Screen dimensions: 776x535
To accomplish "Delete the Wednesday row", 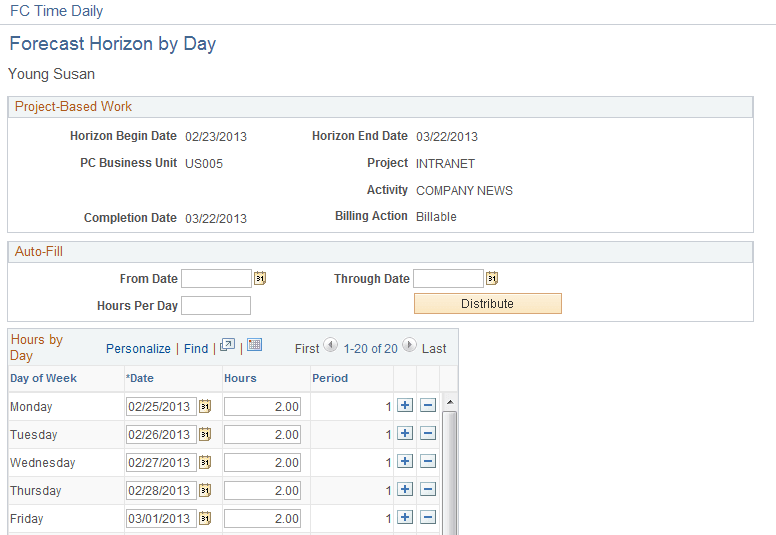I will click(x=428, y=461).
